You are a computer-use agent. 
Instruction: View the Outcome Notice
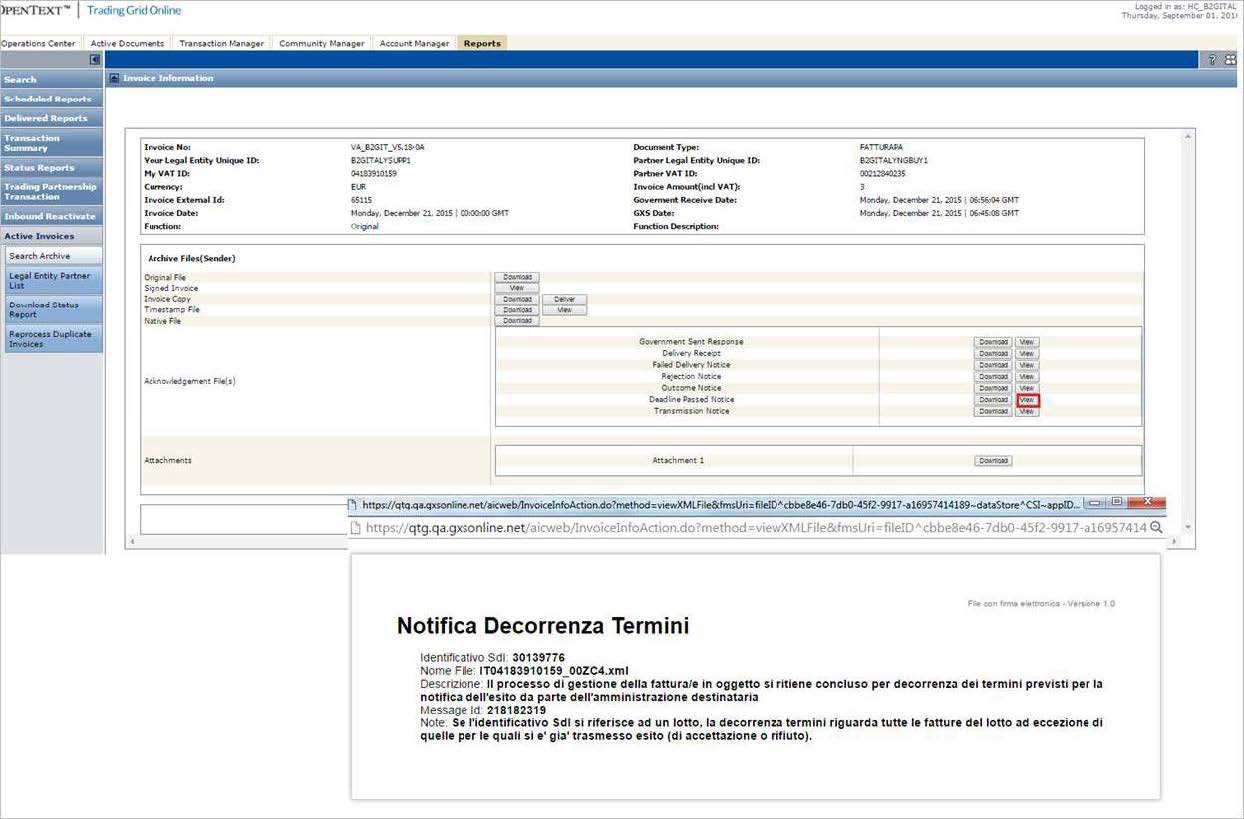tap(1027, 388)
